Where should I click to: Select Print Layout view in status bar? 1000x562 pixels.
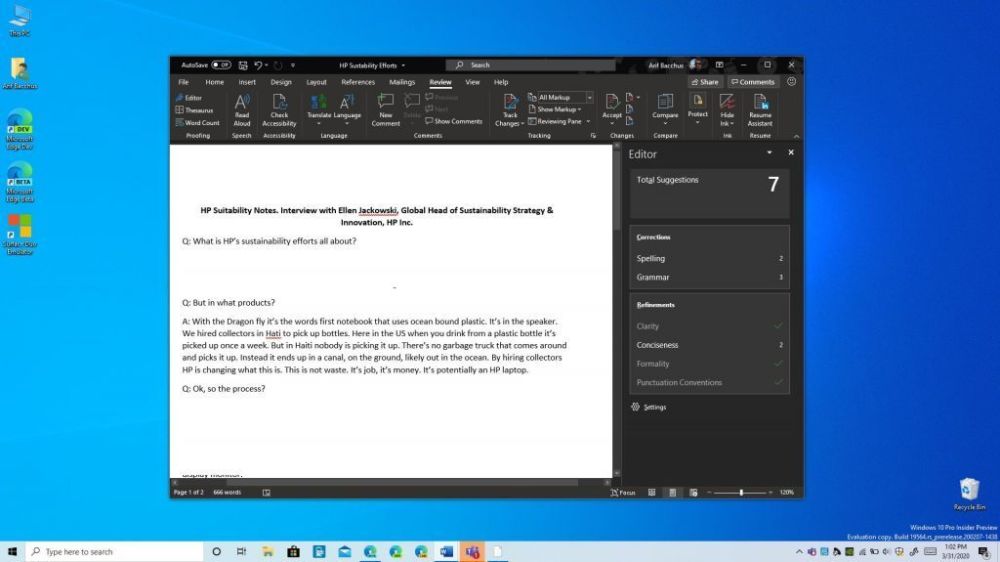tap(672, 492)
